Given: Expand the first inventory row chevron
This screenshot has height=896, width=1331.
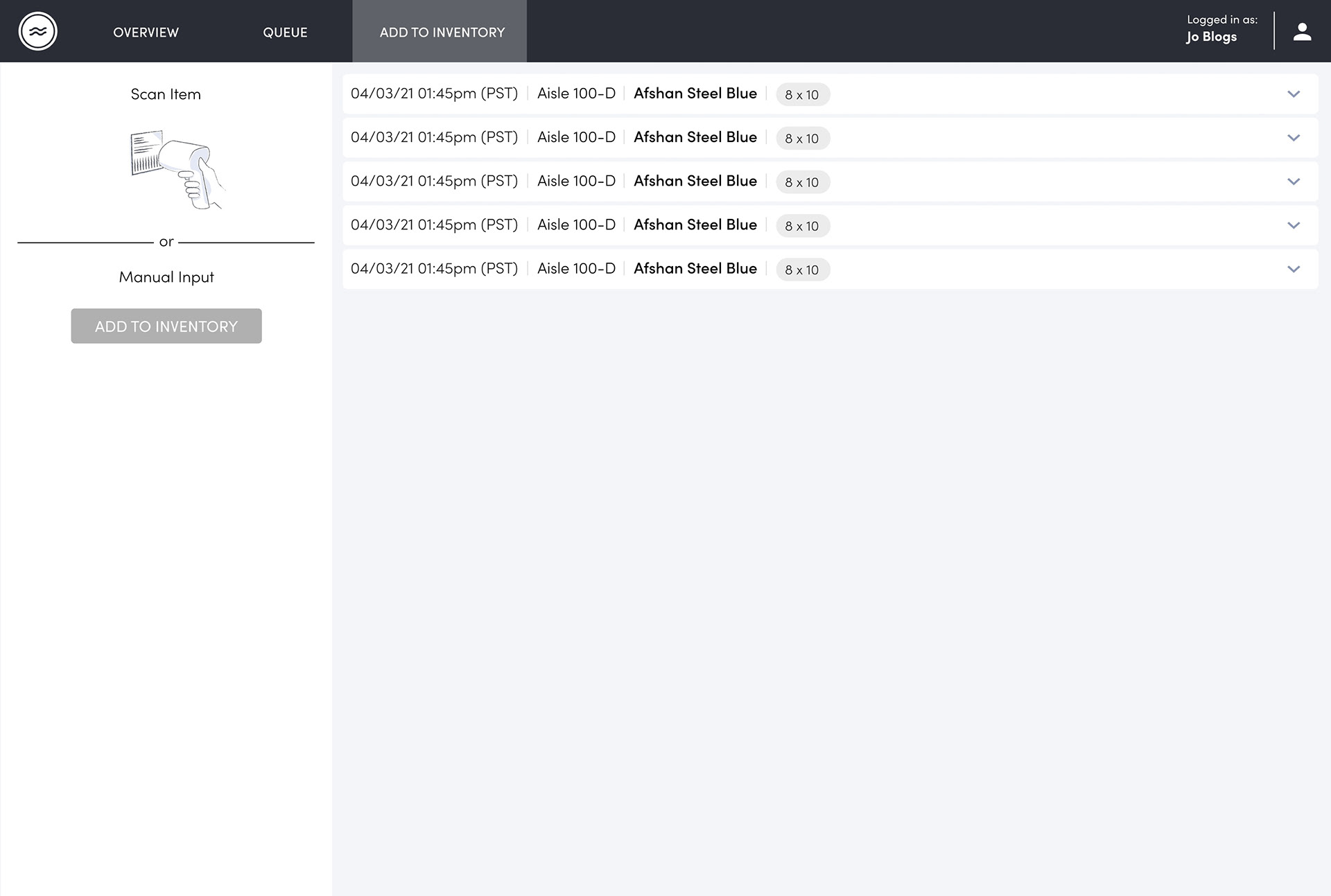Looking at the screenshot, I should point(1294,94).
